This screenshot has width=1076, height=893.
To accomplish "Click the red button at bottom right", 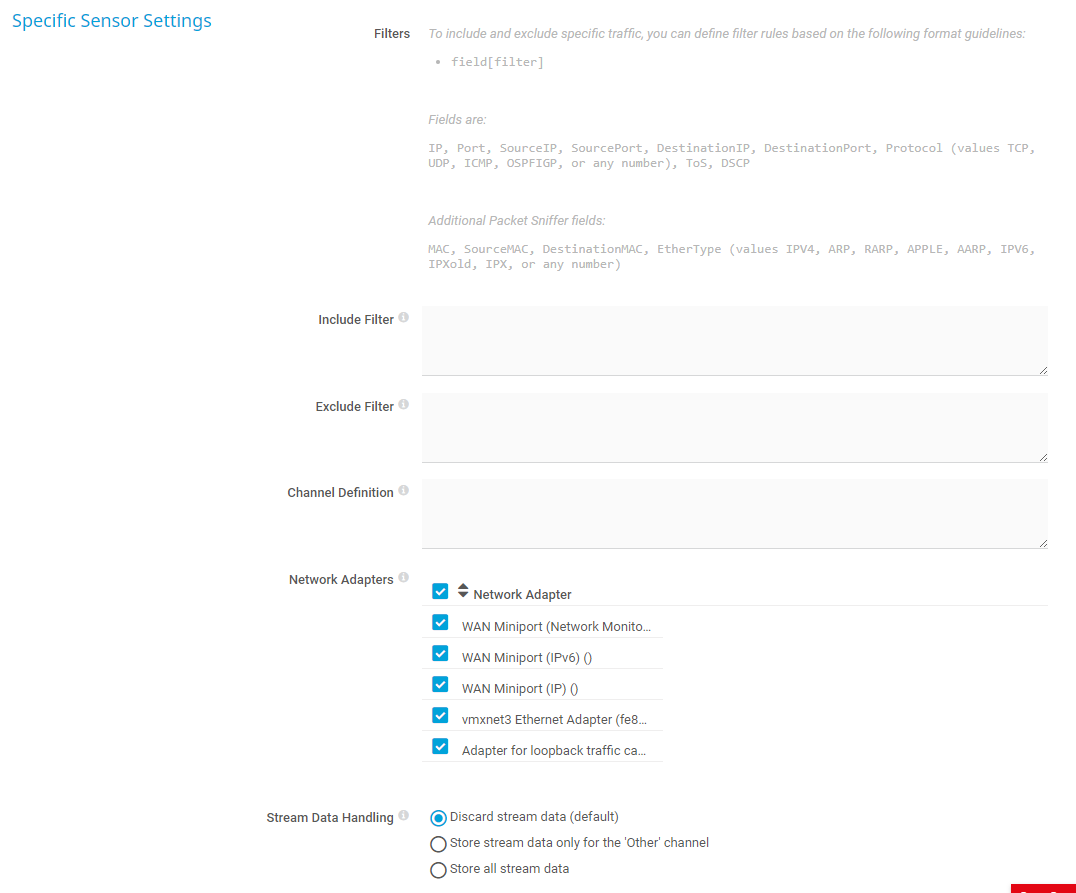I will pos(1042,888).
